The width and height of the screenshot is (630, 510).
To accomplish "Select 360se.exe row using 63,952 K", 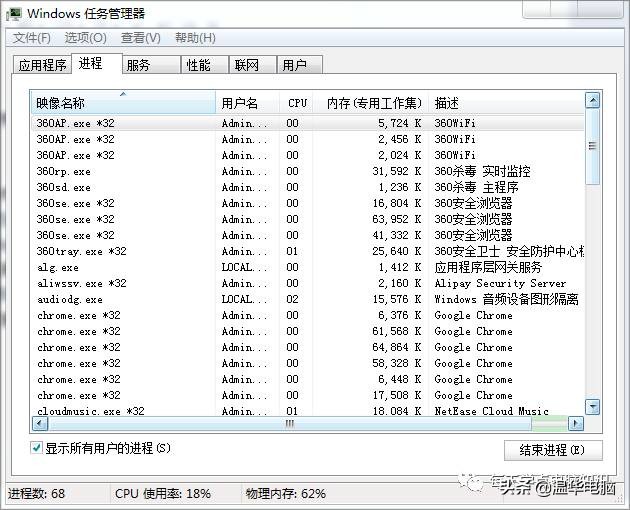I will [307, 219].
